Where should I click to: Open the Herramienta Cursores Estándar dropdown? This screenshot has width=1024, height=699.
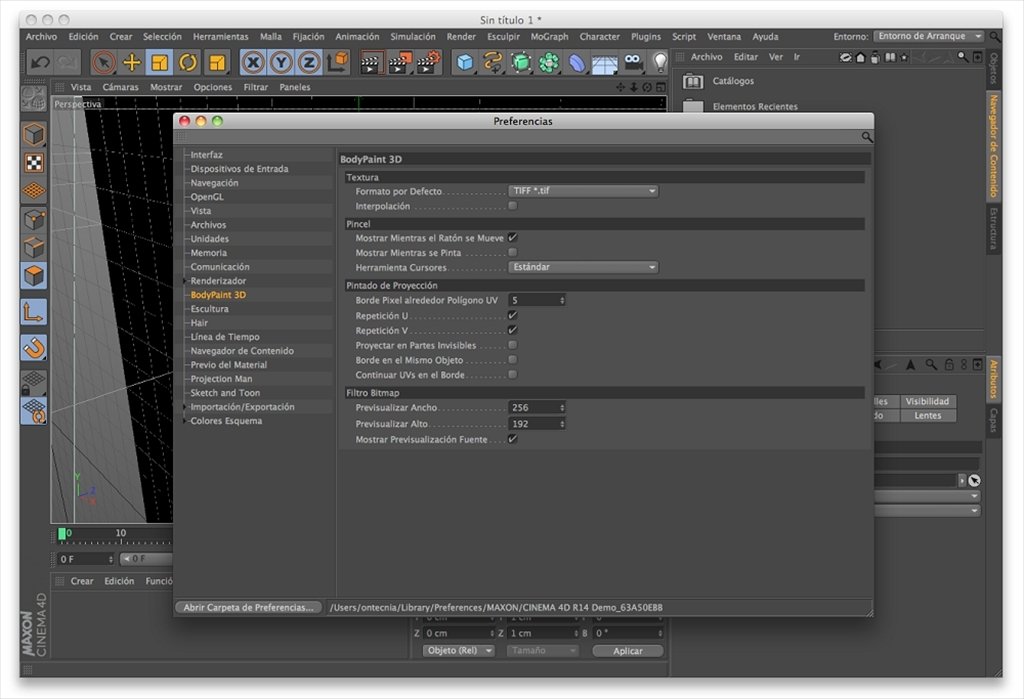[x=583, y=267]
